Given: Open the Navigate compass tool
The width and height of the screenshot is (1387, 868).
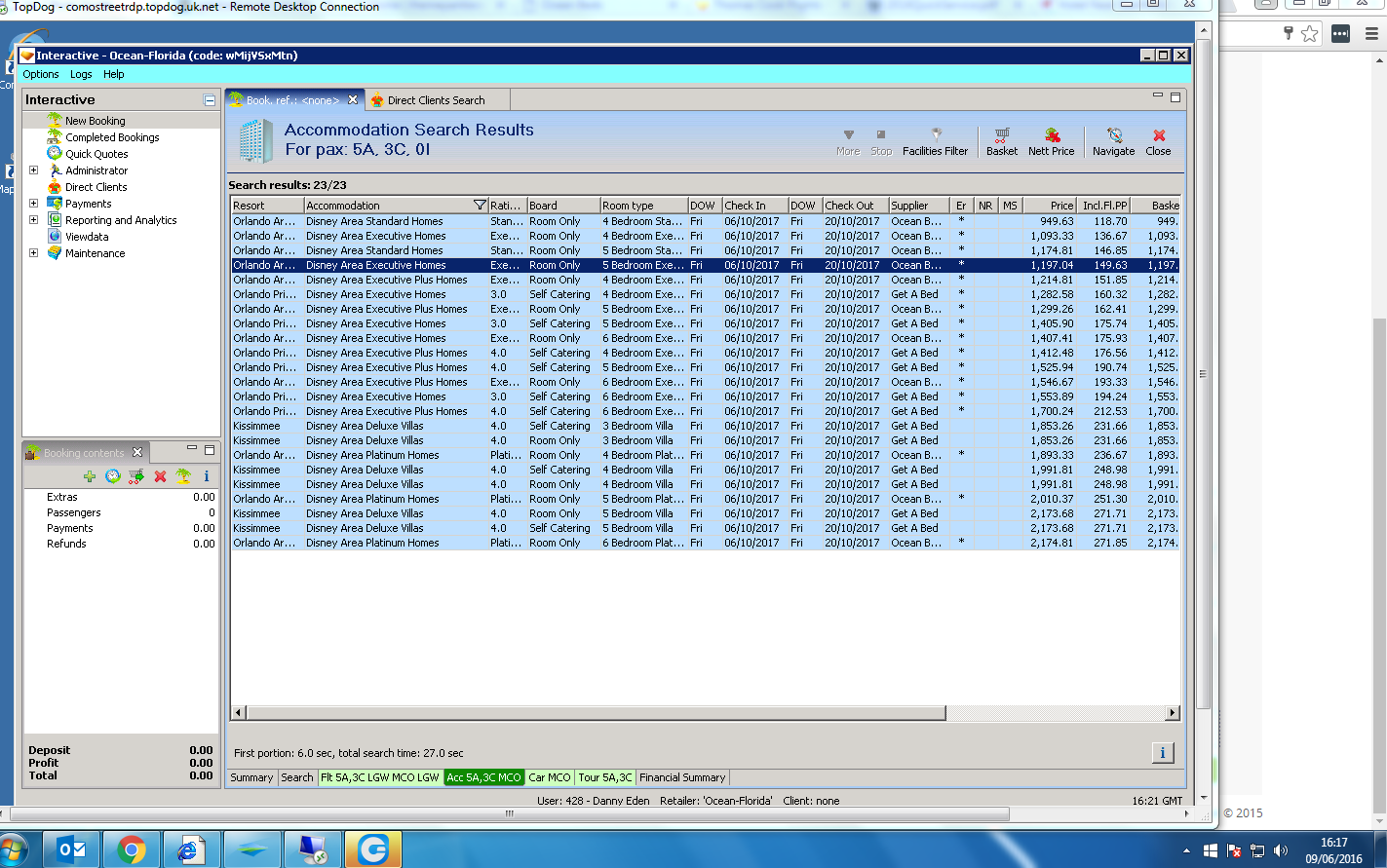Looking at the screenshot, I should coord(1113,141).
